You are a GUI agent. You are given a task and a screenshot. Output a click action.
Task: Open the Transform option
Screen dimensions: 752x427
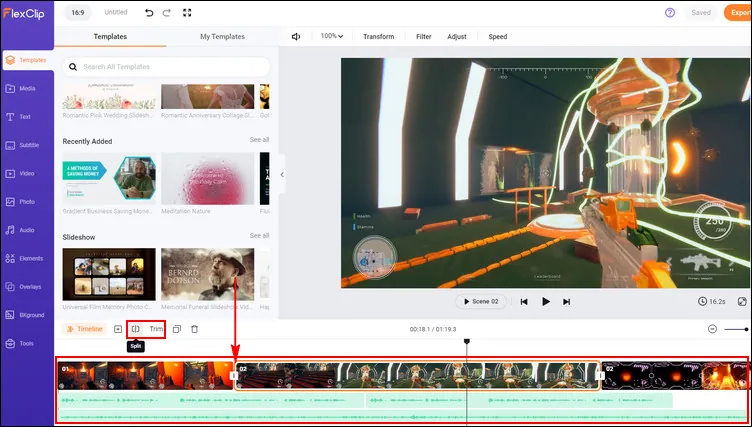click(x=378, y=36)
